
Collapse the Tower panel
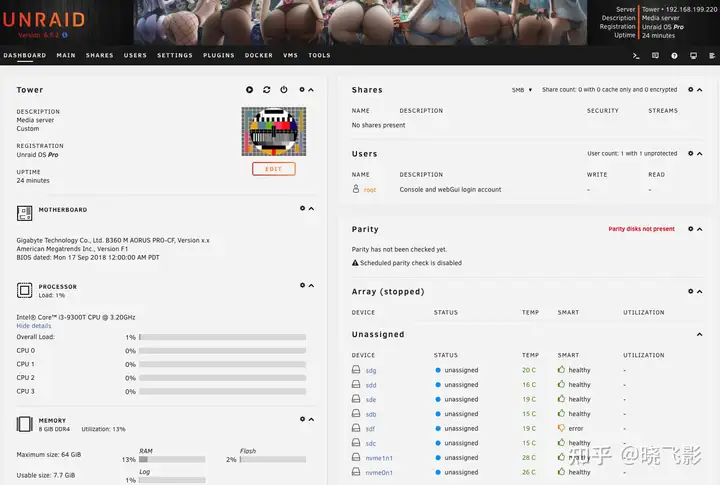tap(311, 90)
